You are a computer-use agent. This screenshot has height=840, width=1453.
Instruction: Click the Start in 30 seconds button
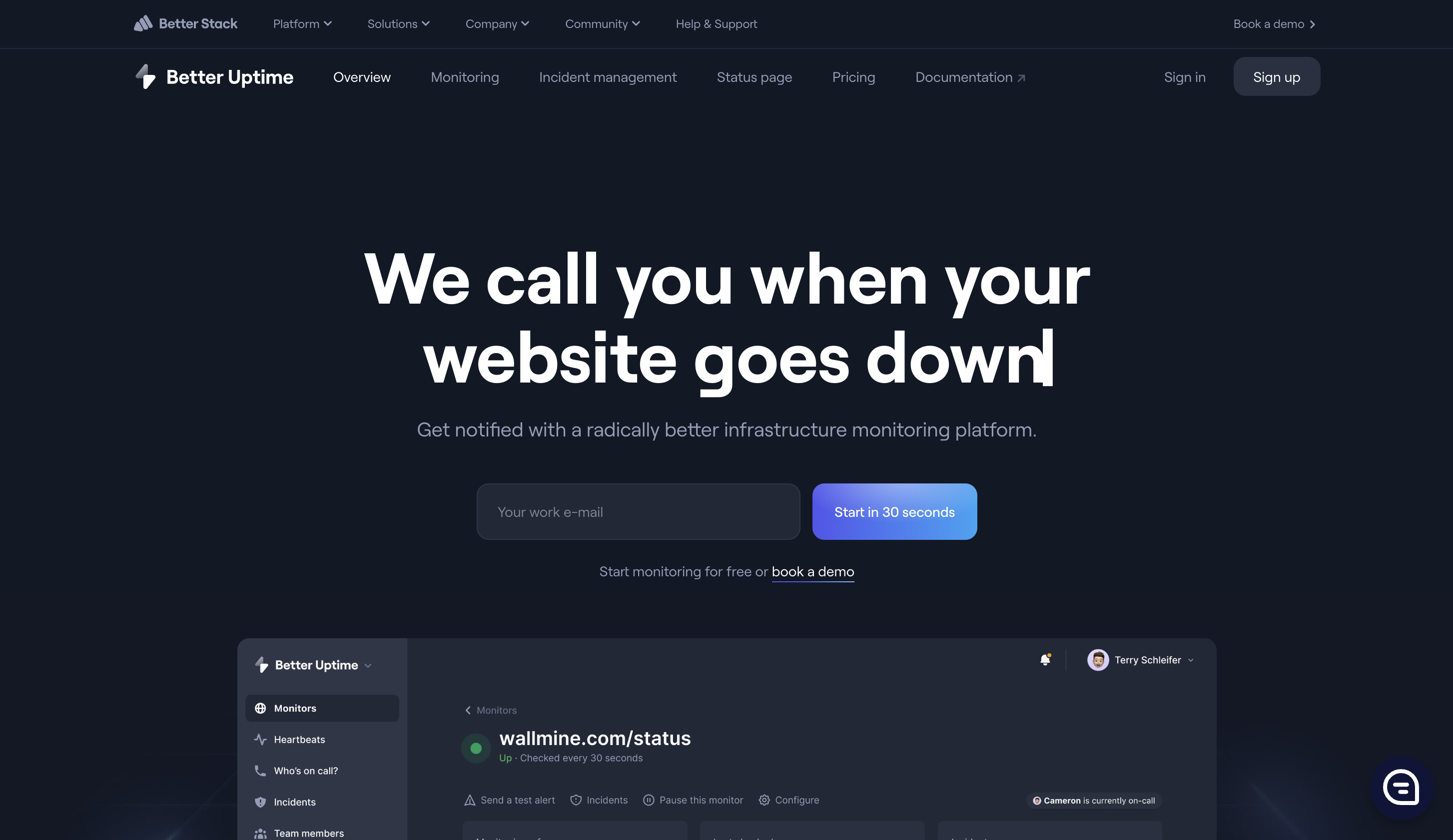click(x=895, y=512)
